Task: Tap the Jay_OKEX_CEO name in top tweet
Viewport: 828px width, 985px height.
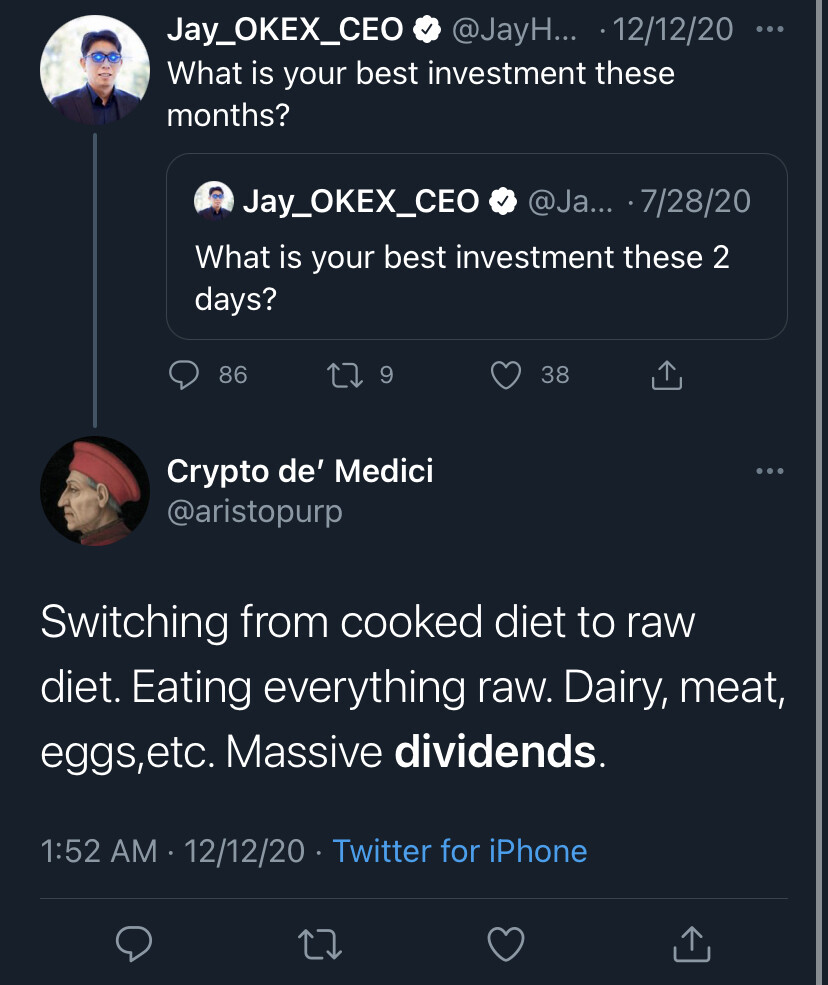Action: point(285,30)
